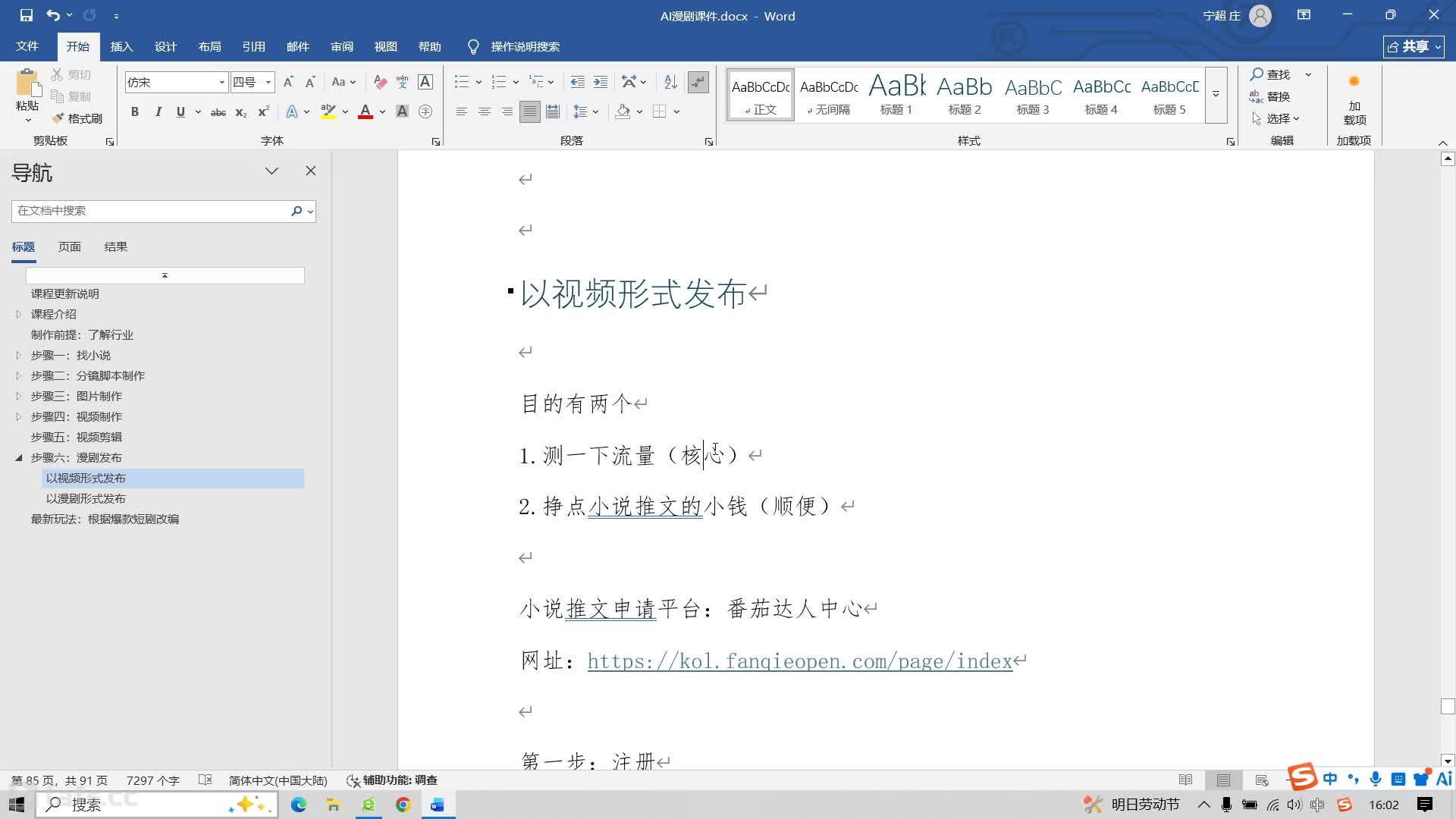
Task: Toggle Underline formatting
Action: coord(180,112)
